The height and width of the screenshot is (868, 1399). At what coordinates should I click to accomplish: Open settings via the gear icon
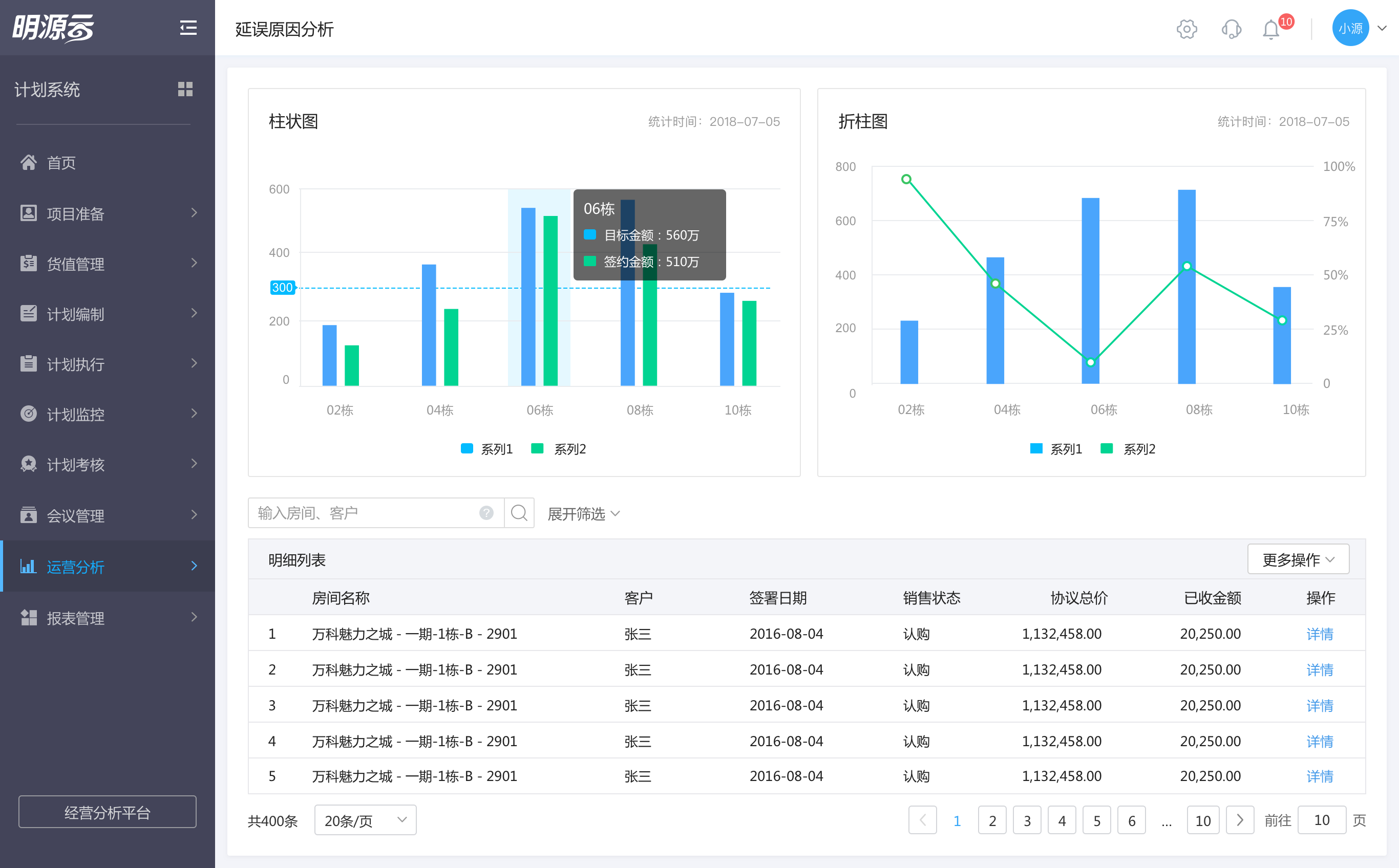point(1186,29)
